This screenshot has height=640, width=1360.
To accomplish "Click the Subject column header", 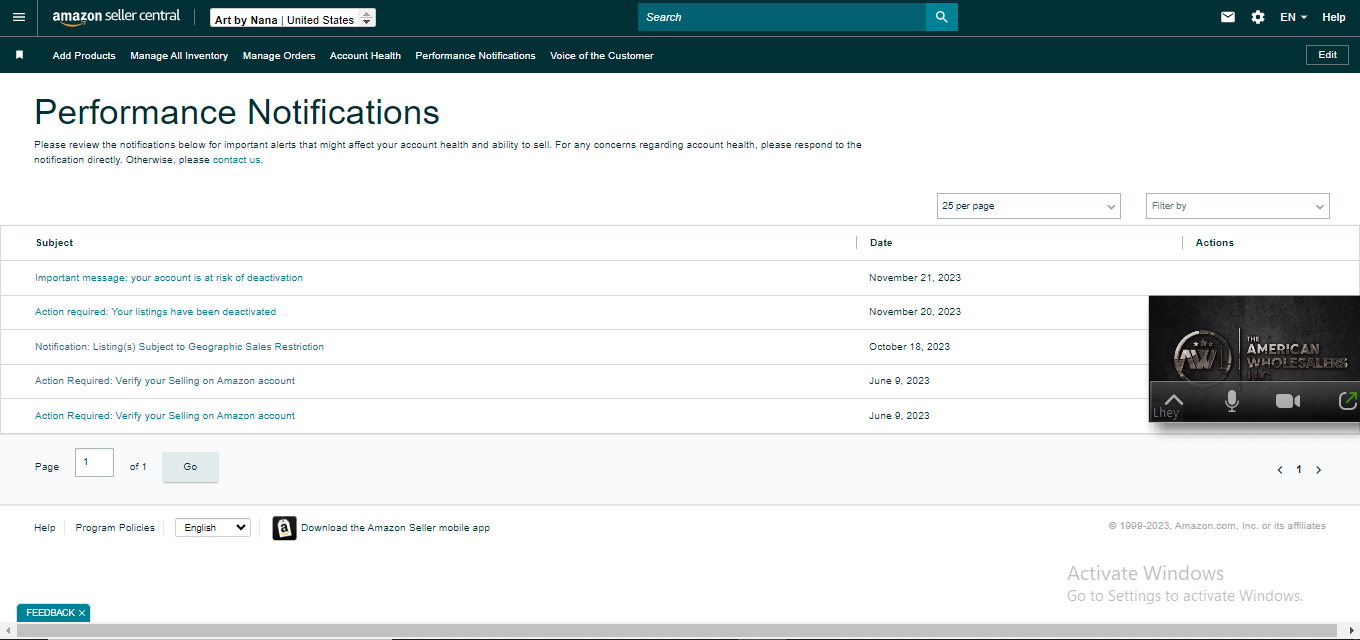I will click(x=54, y=243).
